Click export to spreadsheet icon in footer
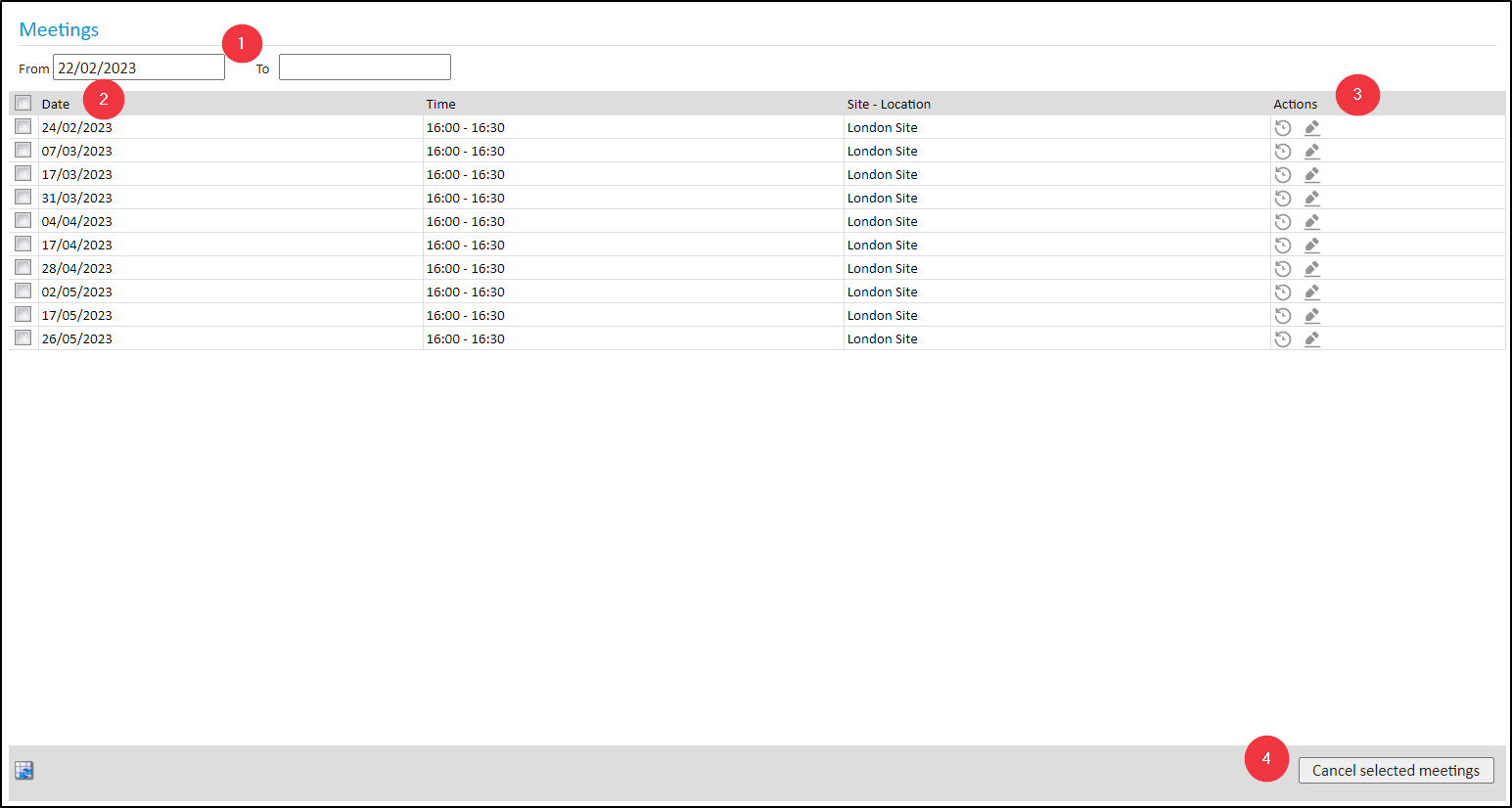Viewport: 1512px width, 808px height. [24, 771]
